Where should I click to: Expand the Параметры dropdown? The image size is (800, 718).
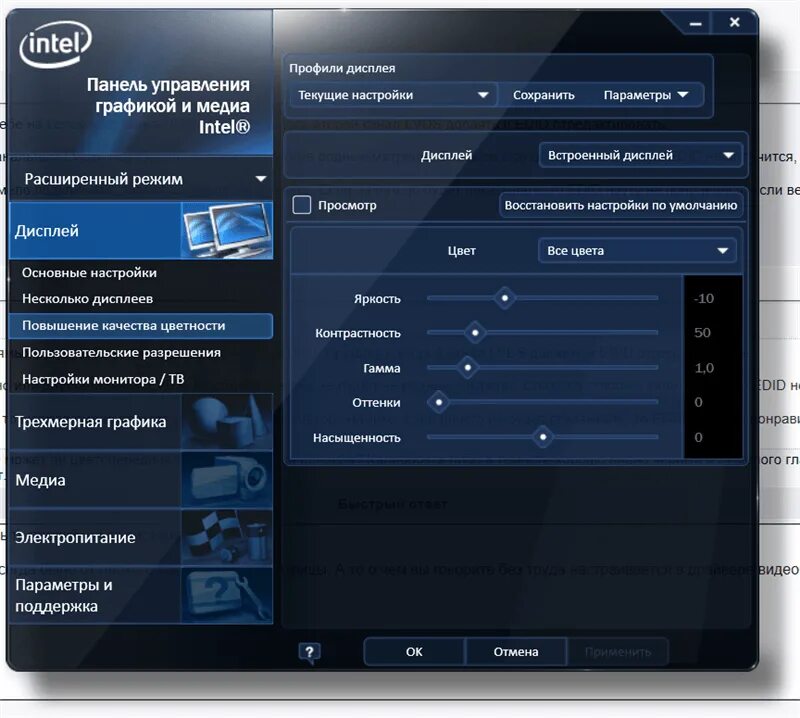click(645, 95)
